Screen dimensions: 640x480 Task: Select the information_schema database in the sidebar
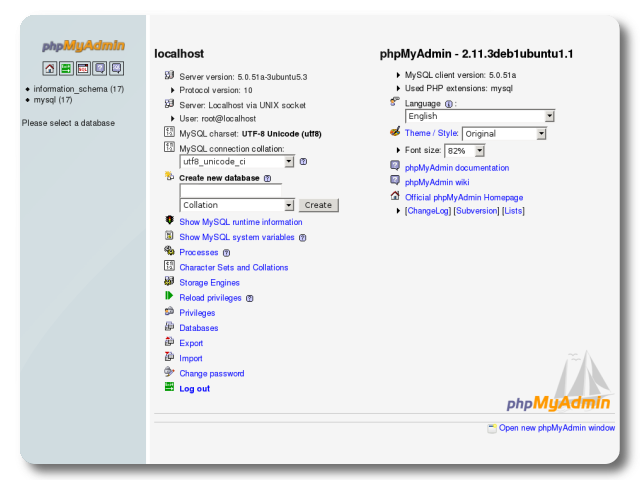click(79, 89)
